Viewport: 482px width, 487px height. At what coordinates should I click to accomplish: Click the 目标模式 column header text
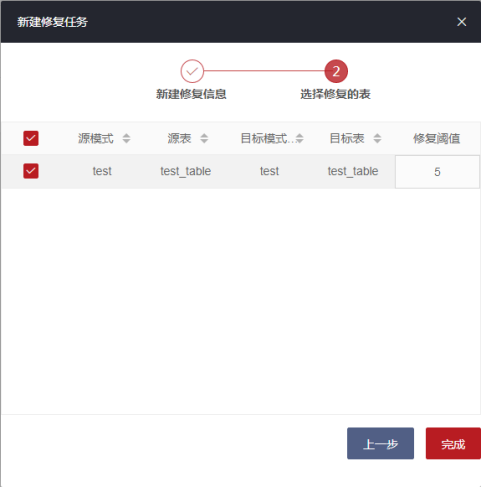pyautogui.click(x=267, y=138)
